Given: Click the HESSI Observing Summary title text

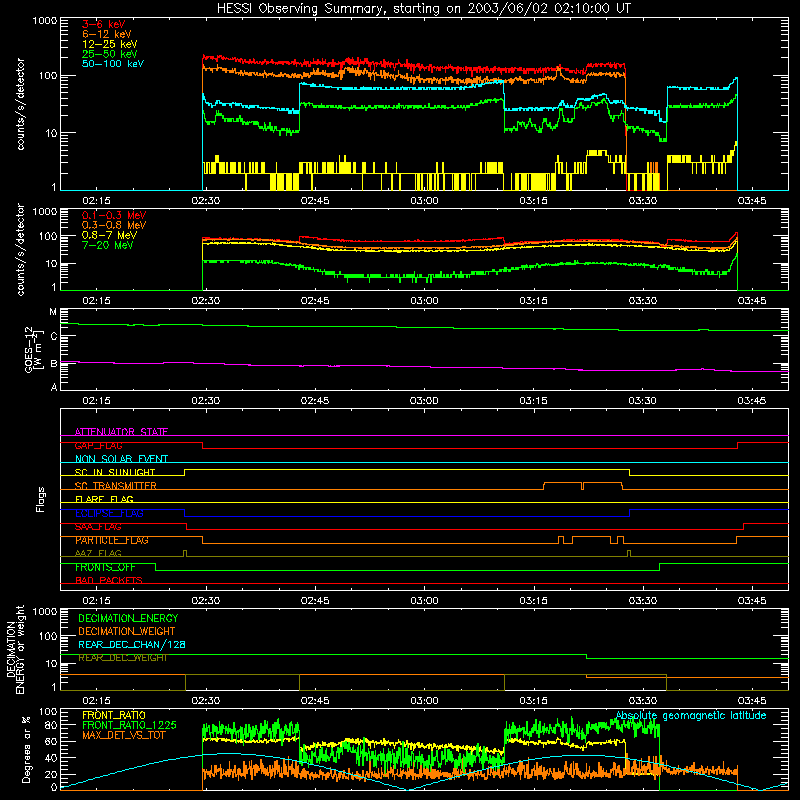Looking at the screenshot, I should (423, 9).
